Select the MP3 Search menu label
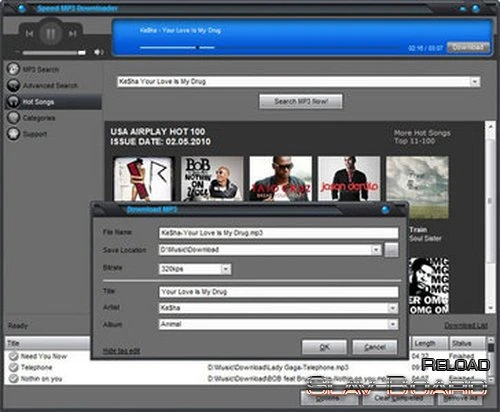Viewport: 500px width, 412px height. point(41,70)
